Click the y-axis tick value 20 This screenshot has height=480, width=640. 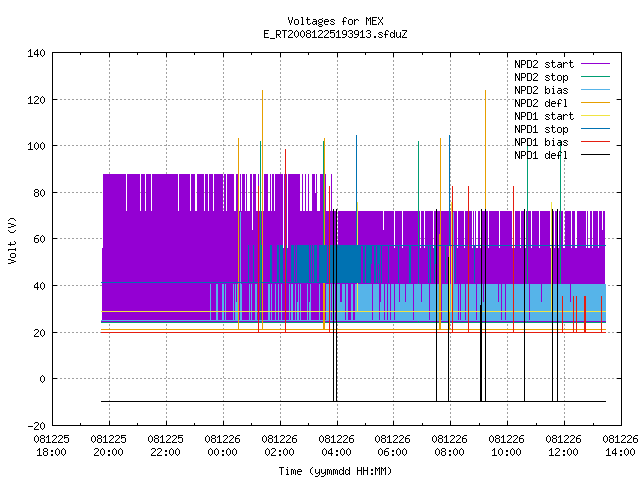click(x=39, y=333)
